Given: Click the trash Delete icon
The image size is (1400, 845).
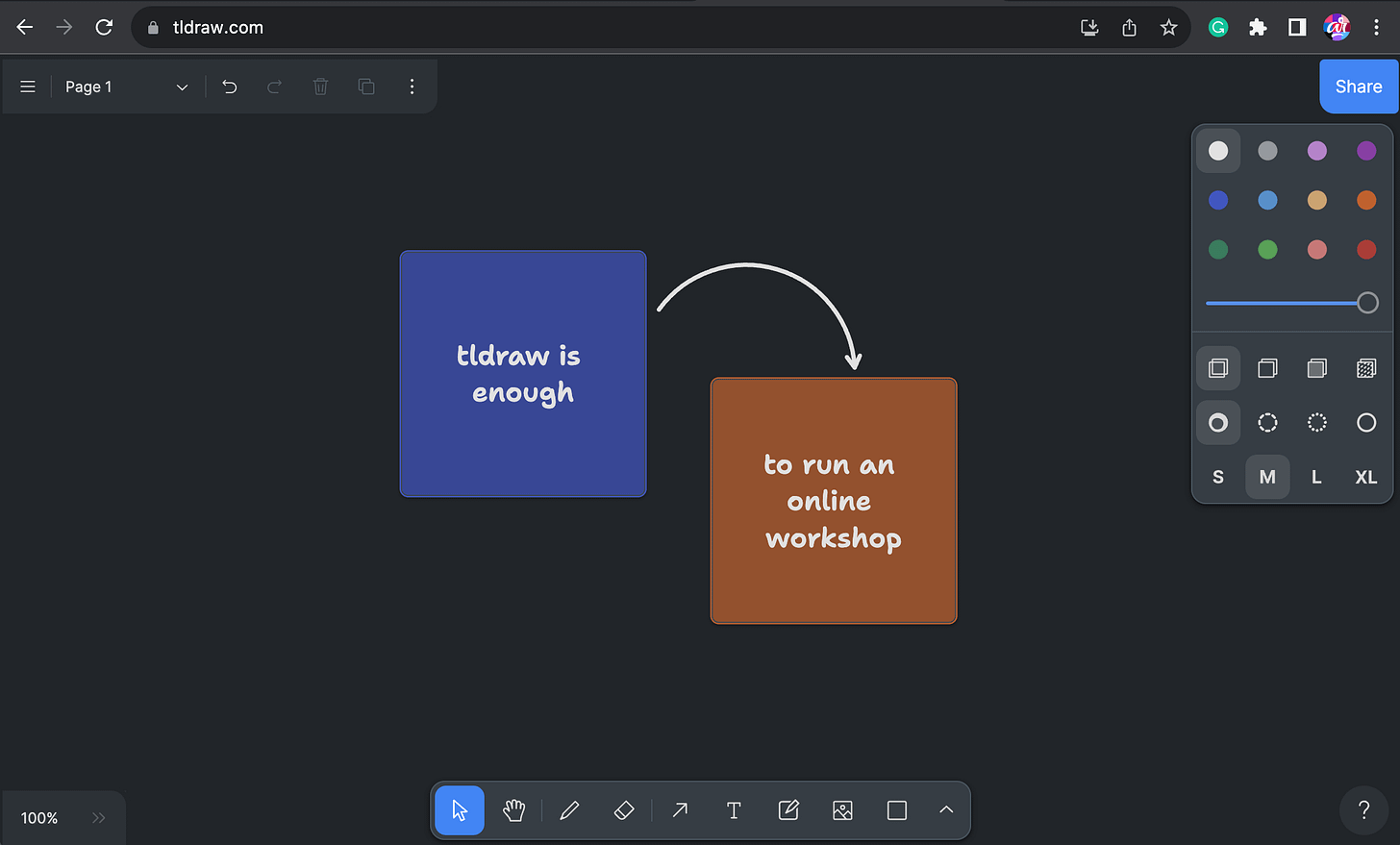Looking at the screenshot, I should pyautogui.click(x=320, y=87).
